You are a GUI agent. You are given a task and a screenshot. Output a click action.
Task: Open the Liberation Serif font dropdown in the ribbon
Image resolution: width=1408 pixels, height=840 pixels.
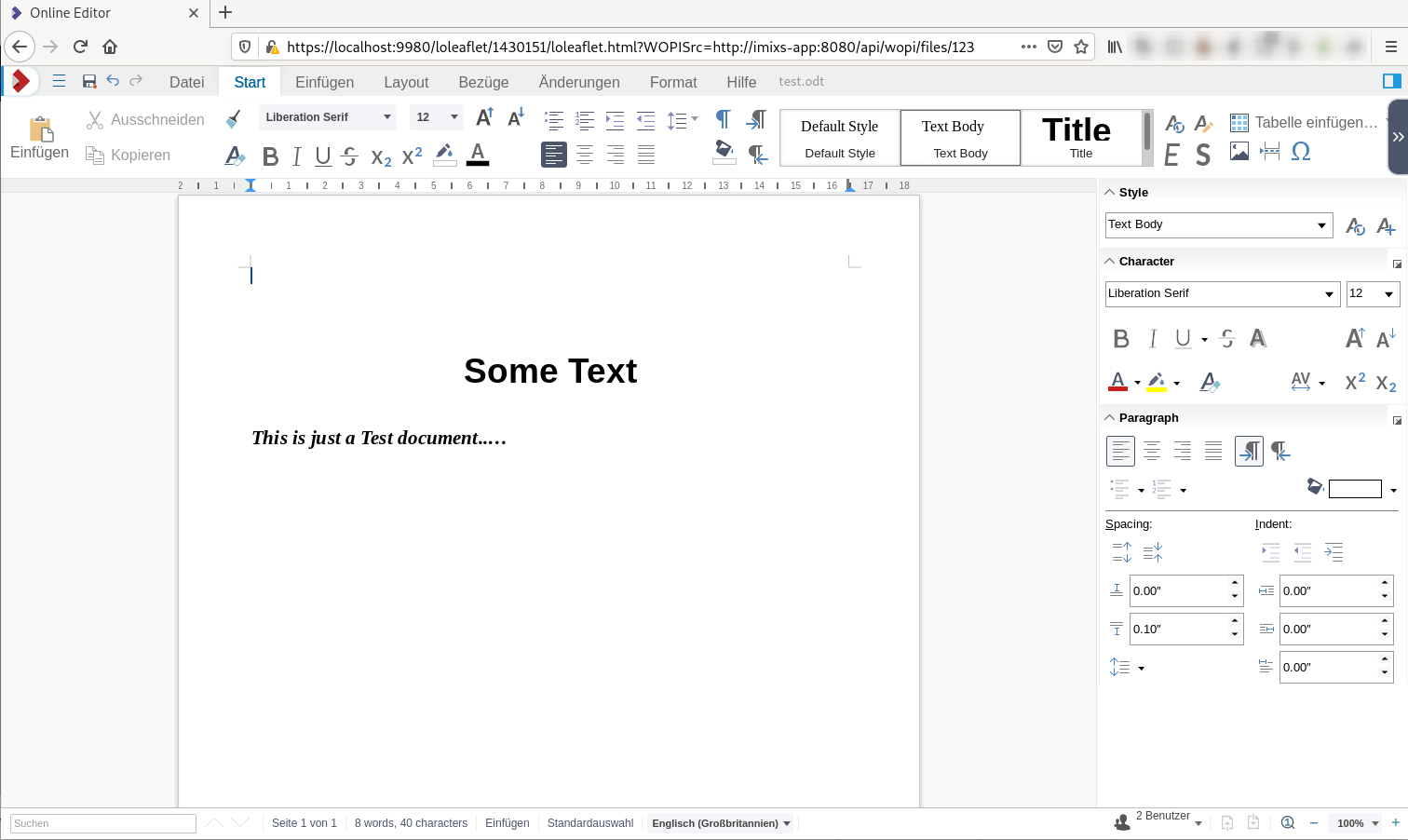click(386, 117)
